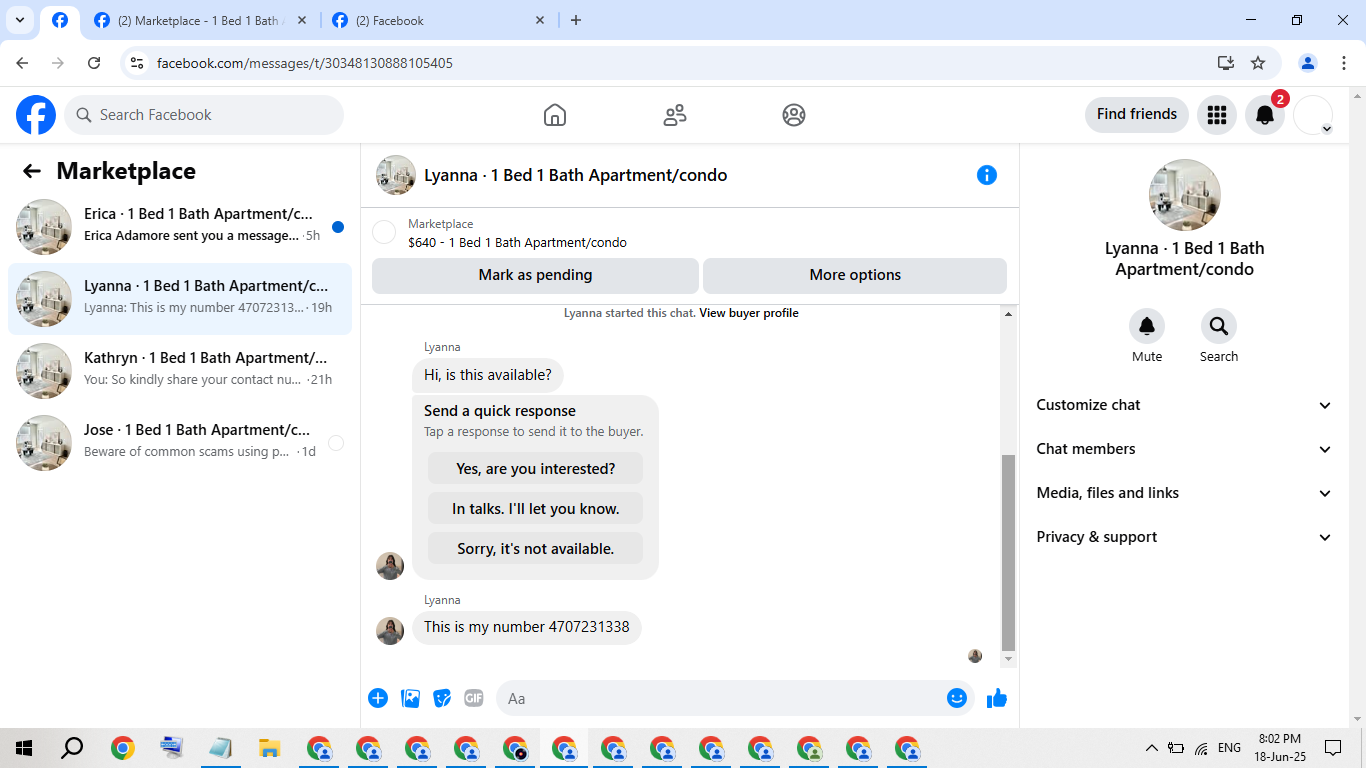This screenshot has height=768, width=1366.
Task: Click the back arrow beside Marketplace
Action: tap(32, 171)
